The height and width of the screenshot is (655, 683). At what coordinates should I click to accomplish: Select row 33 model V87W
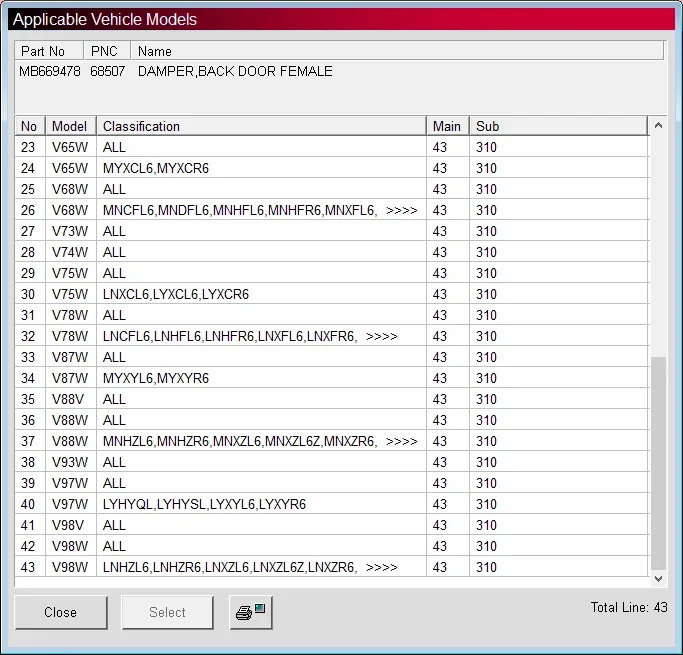click(70, 357)
